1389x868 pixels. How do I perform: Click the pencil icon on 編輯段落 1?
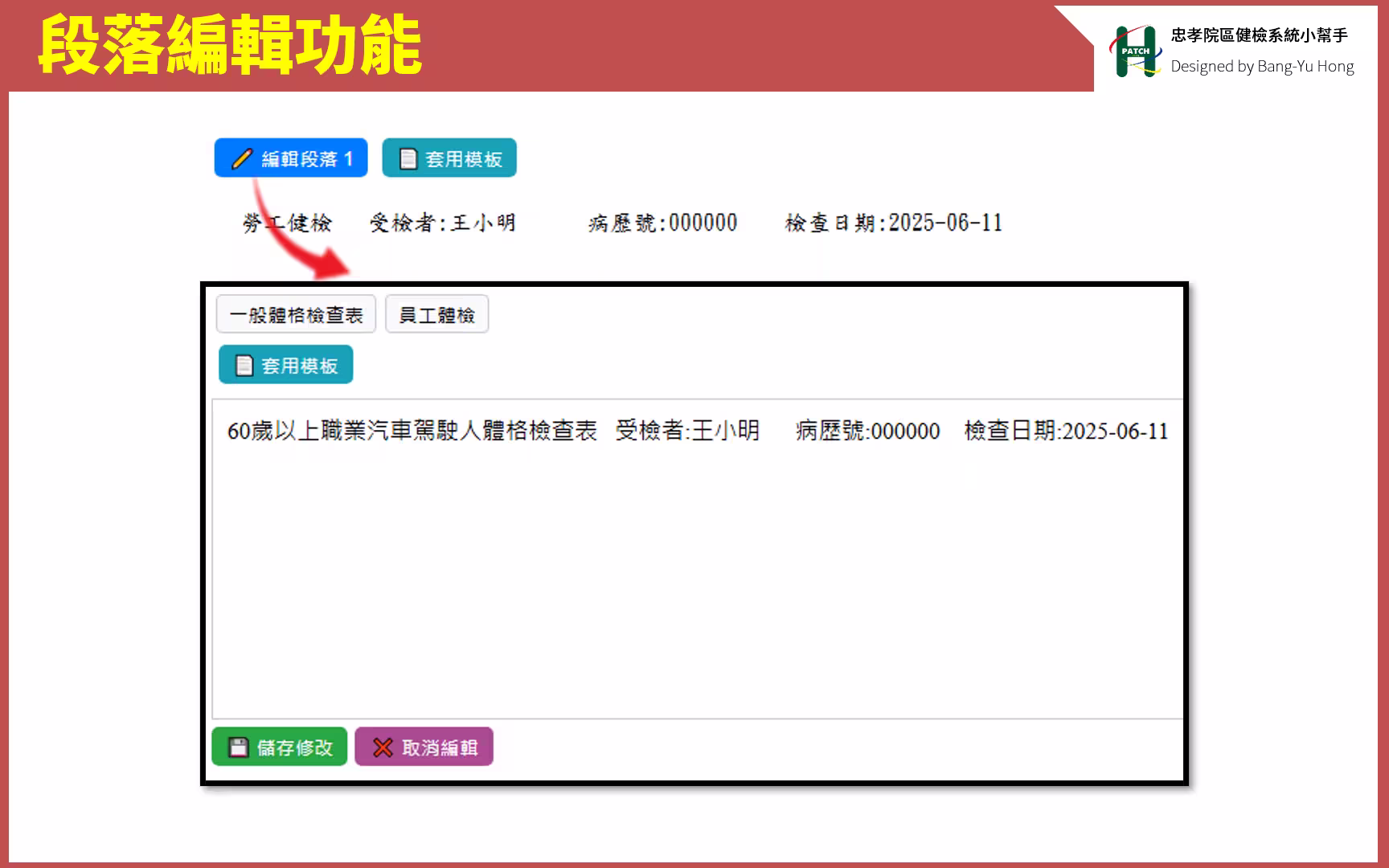[242, 159]
